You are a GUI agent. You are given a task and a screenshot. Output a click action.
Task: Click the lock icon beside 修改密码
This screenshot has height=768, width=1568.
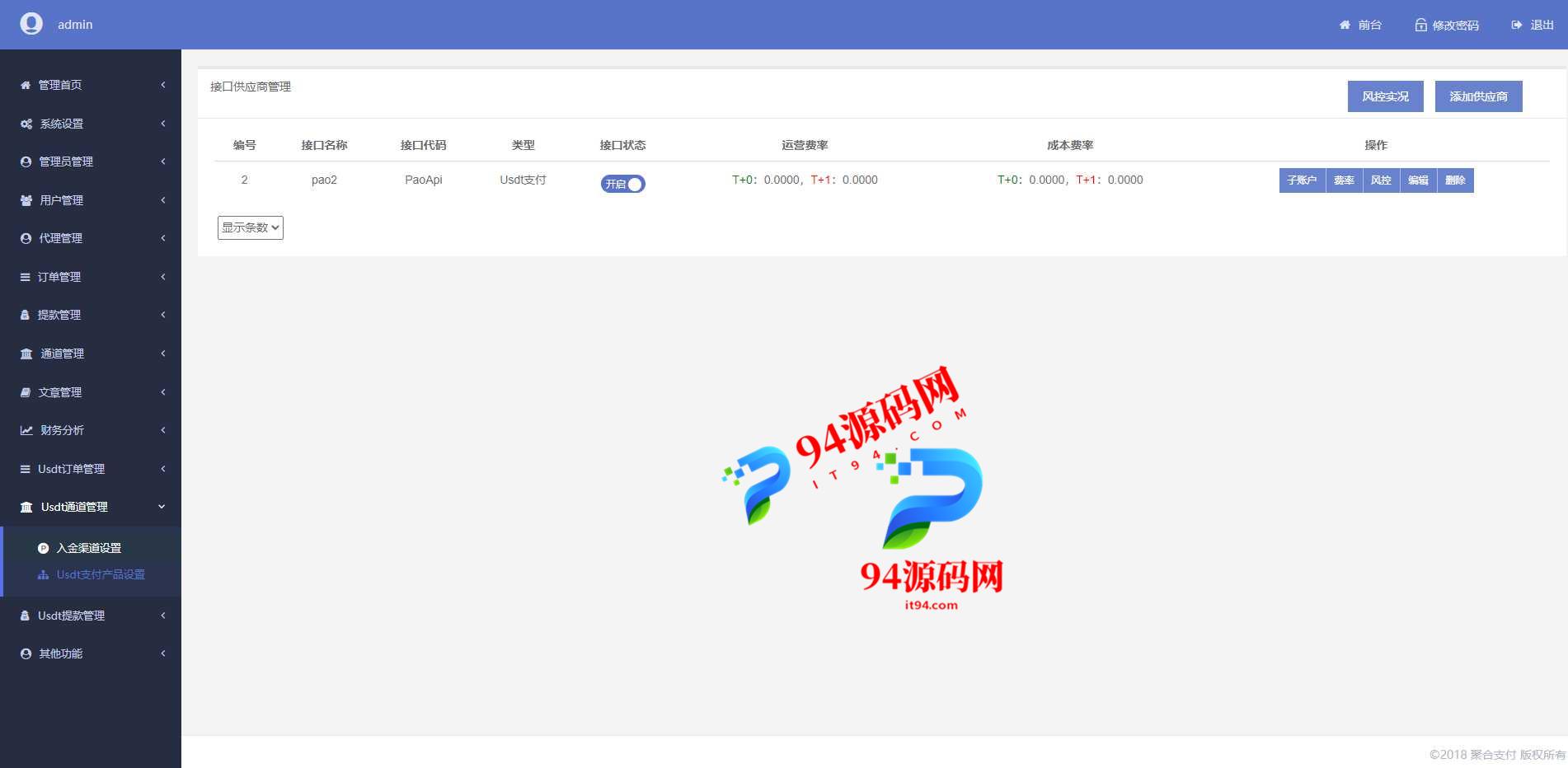(x=1420, y=25)
